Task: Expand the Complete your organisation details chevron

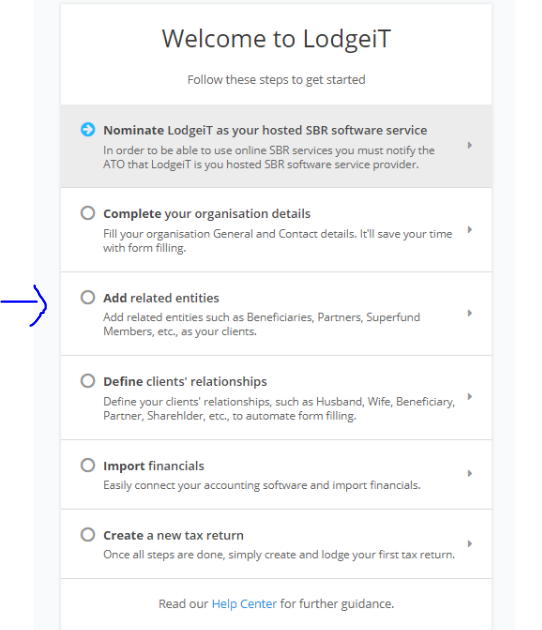Action: pos(470,229)
